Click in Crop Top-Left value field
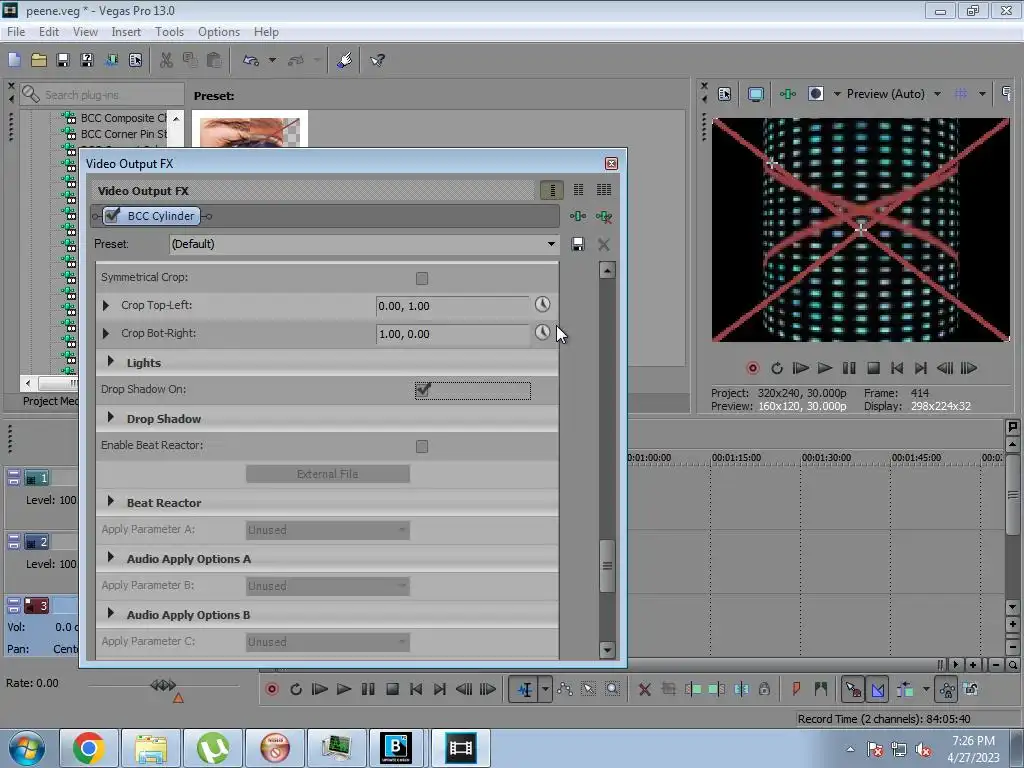This screenshot has width=1024, height=768. pos(452,306)
